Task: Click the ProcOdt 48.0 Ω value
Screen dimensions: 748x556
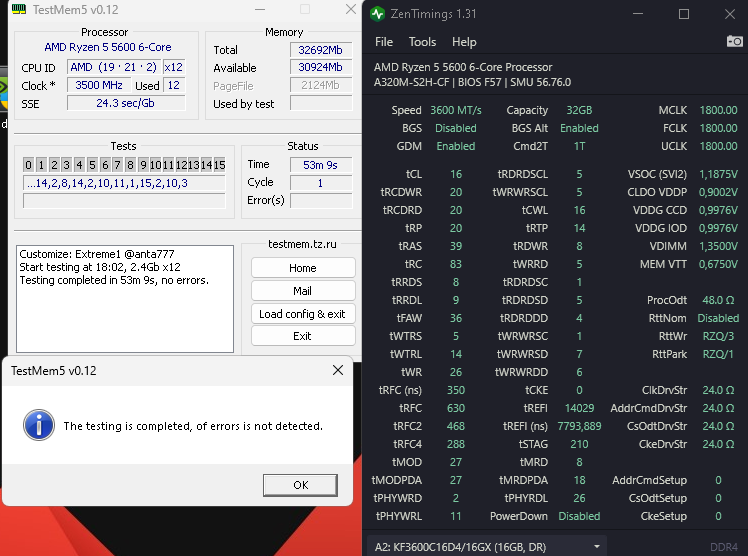Action: click(718, 300)
